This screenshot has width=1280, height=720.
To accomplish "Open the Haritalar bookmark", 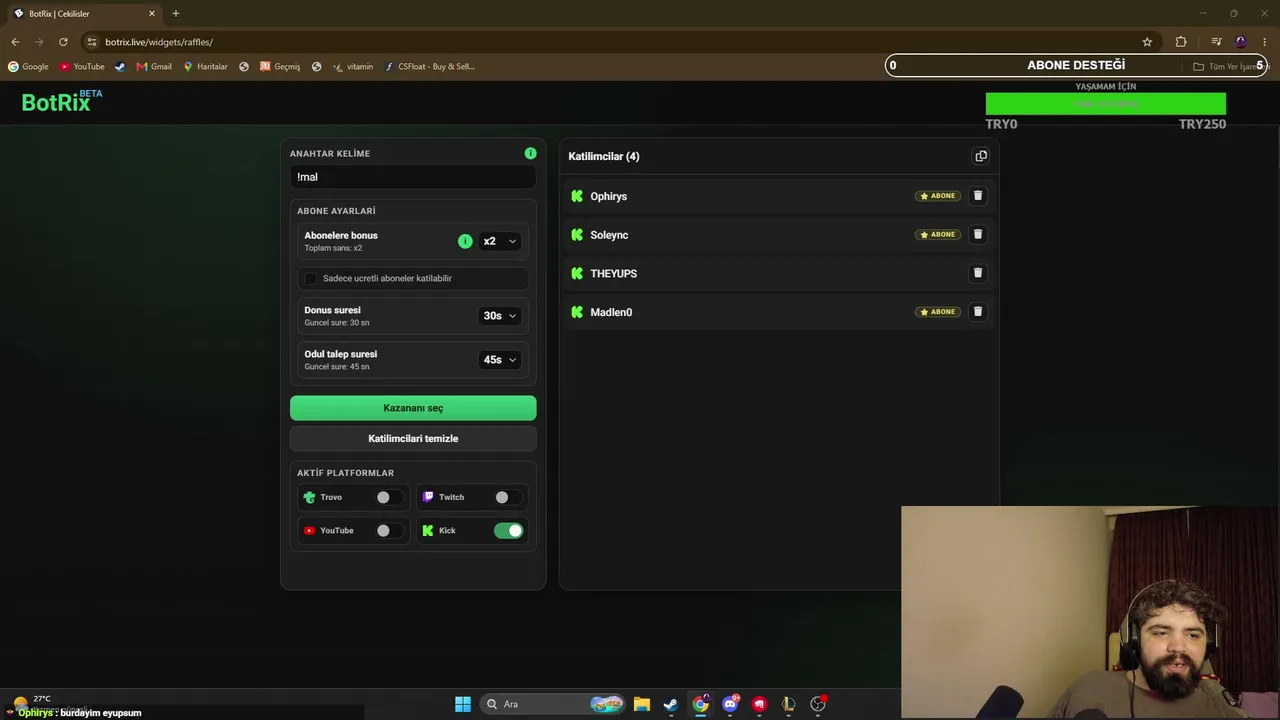I will pos(205,67).
